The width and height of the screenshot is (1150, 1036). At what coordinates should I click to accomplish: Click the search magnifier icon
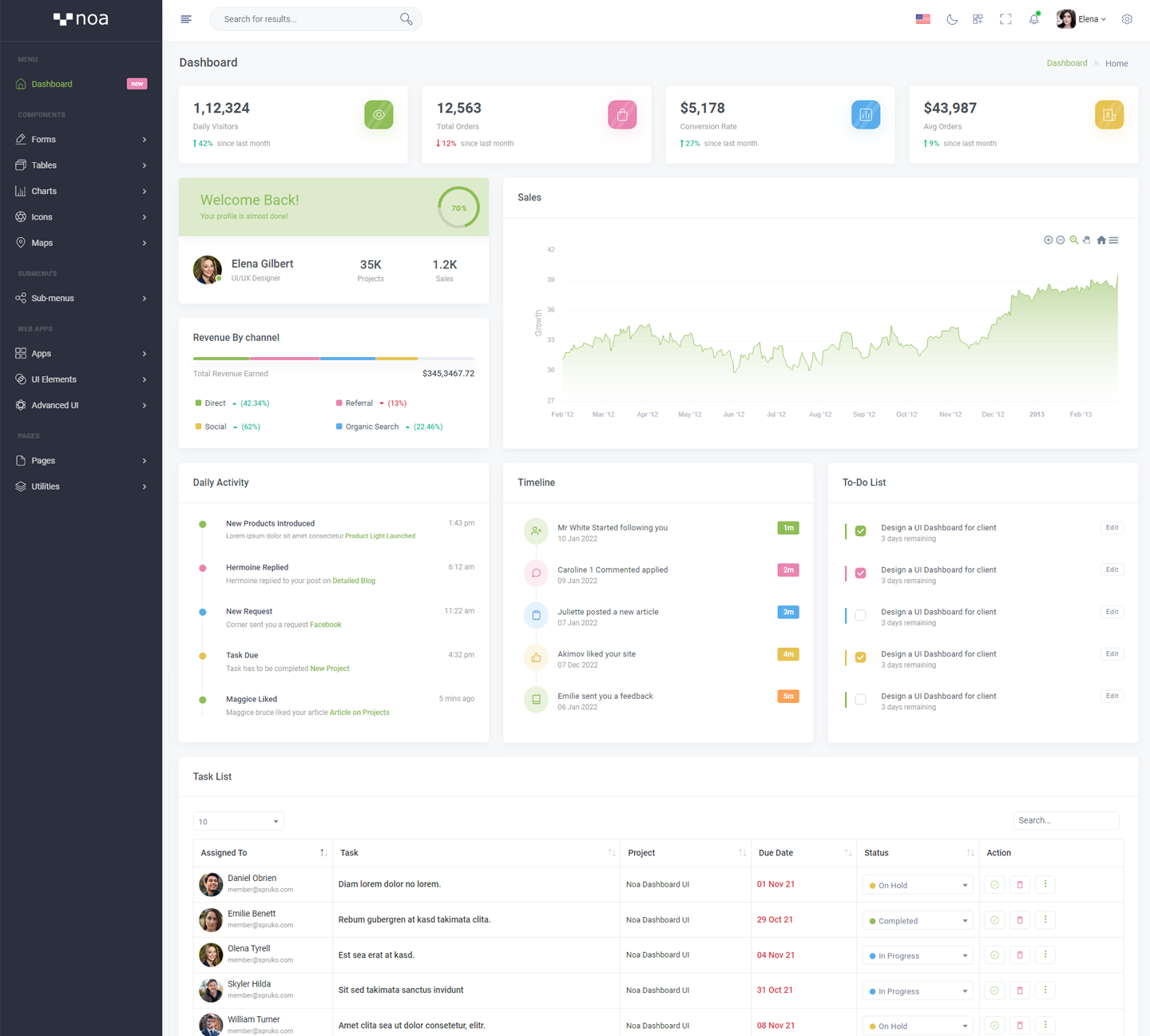(x=406, y=19)
